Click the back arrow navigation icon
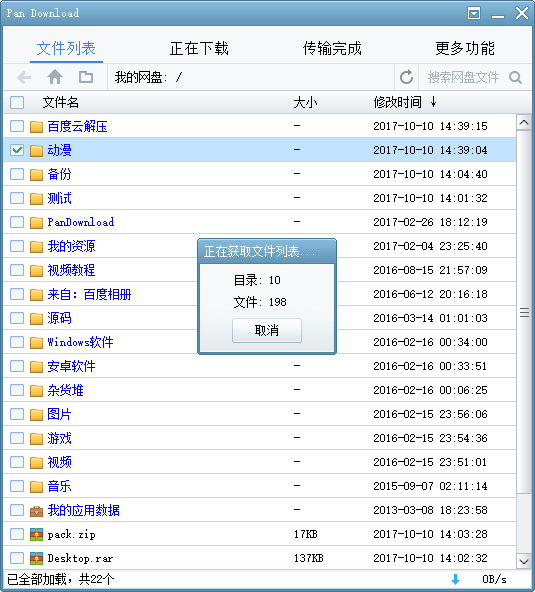This screenshot has width=535, height=592. 24,78
